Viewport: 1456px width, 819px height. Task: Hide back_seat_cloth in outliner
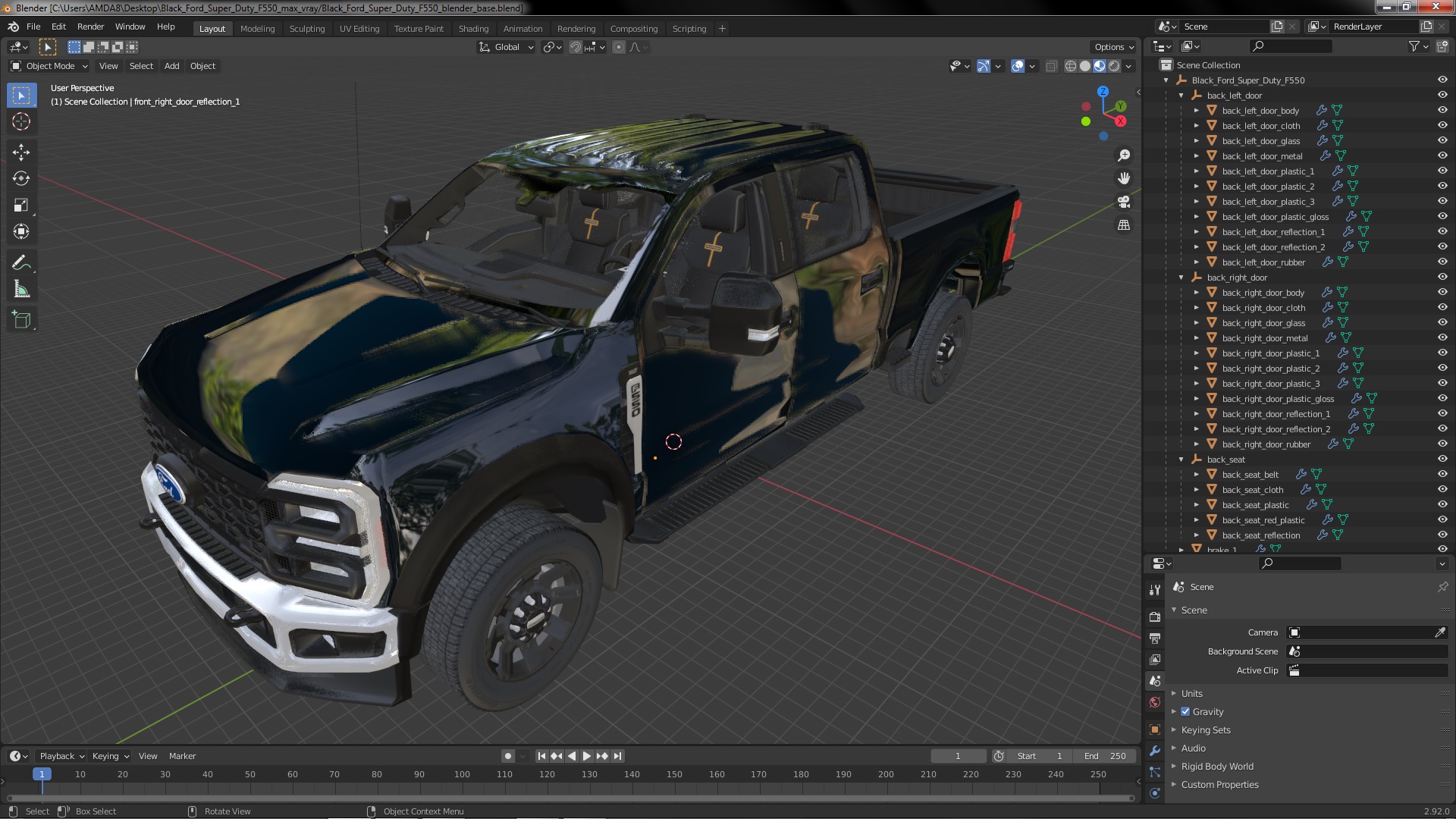[x=1442, y=490]
